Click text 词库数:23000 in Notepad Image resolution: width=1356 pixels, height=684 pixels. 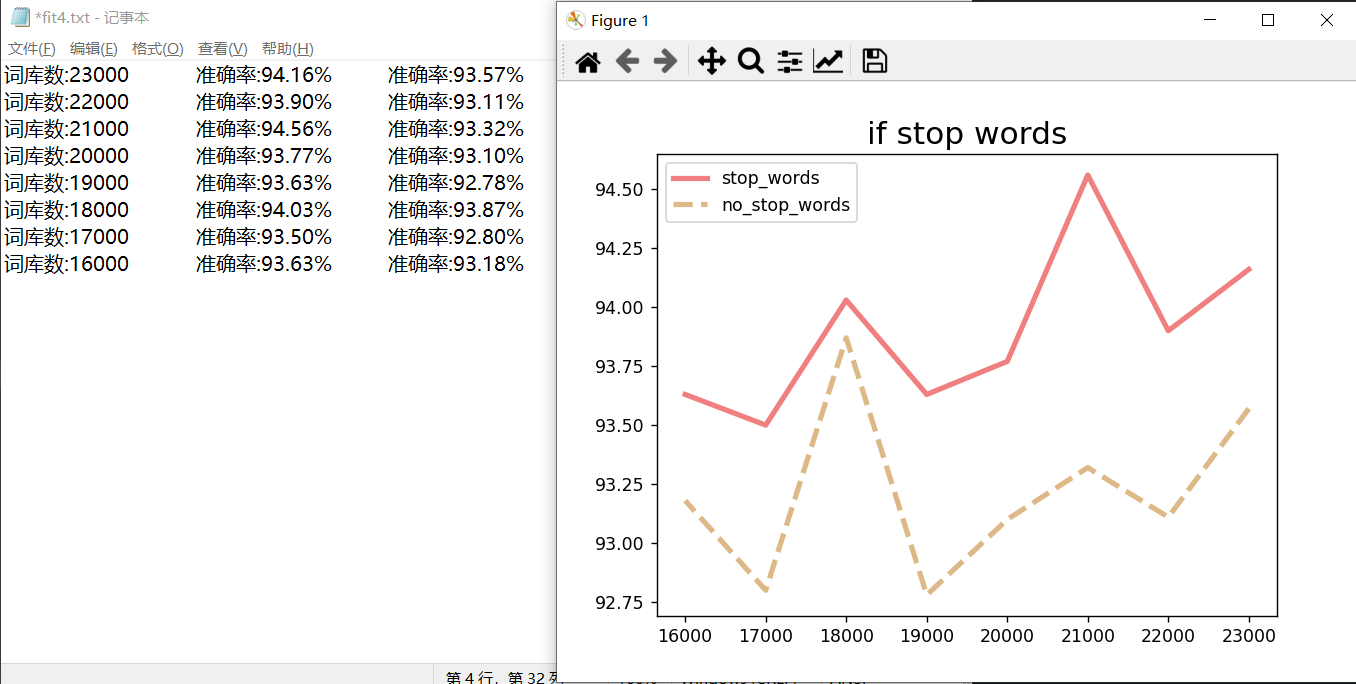pyautogui.click(x=67, y=75)
